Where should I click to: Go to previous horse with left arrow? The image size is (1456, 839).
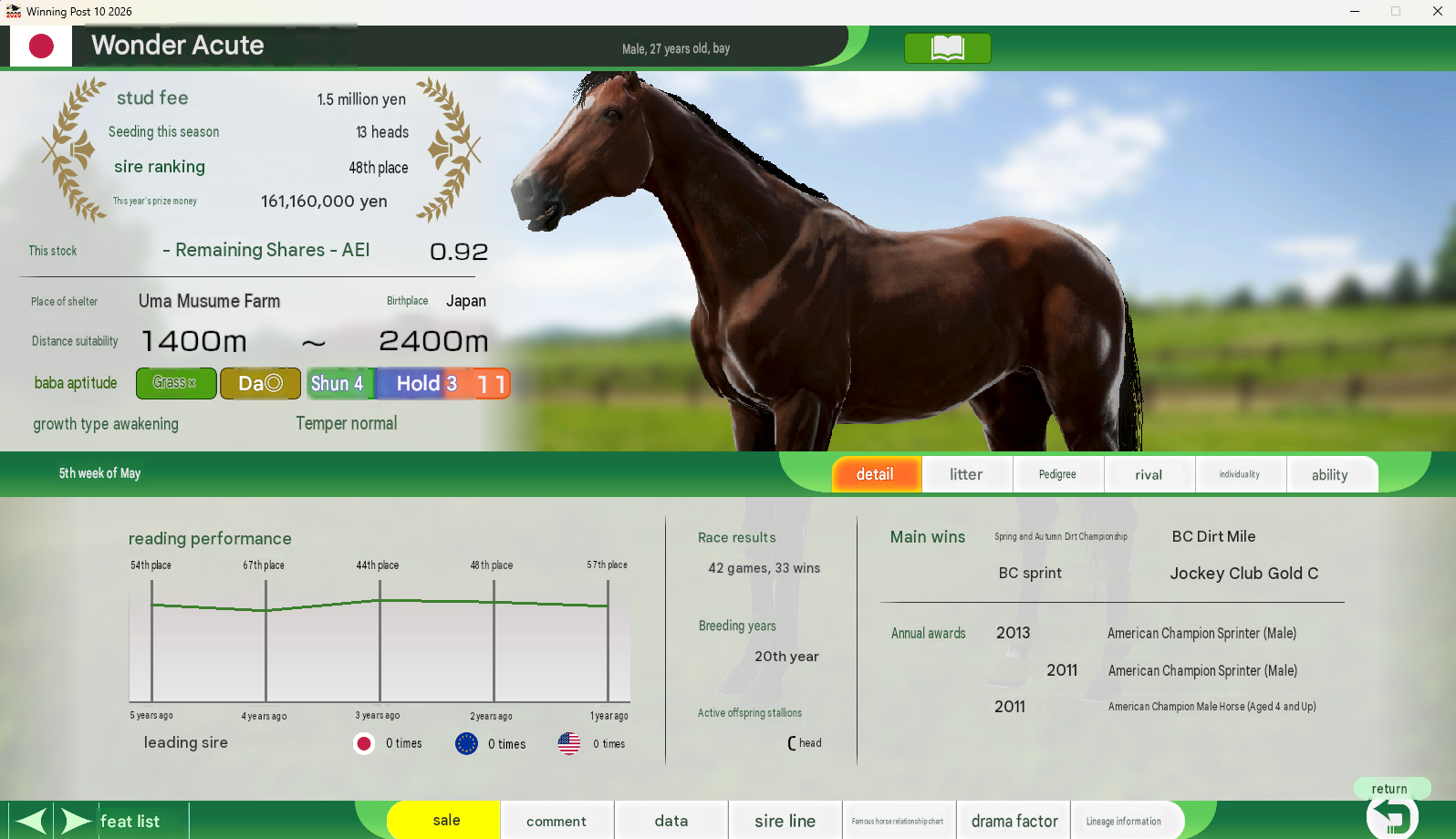[x=31, y=821]
